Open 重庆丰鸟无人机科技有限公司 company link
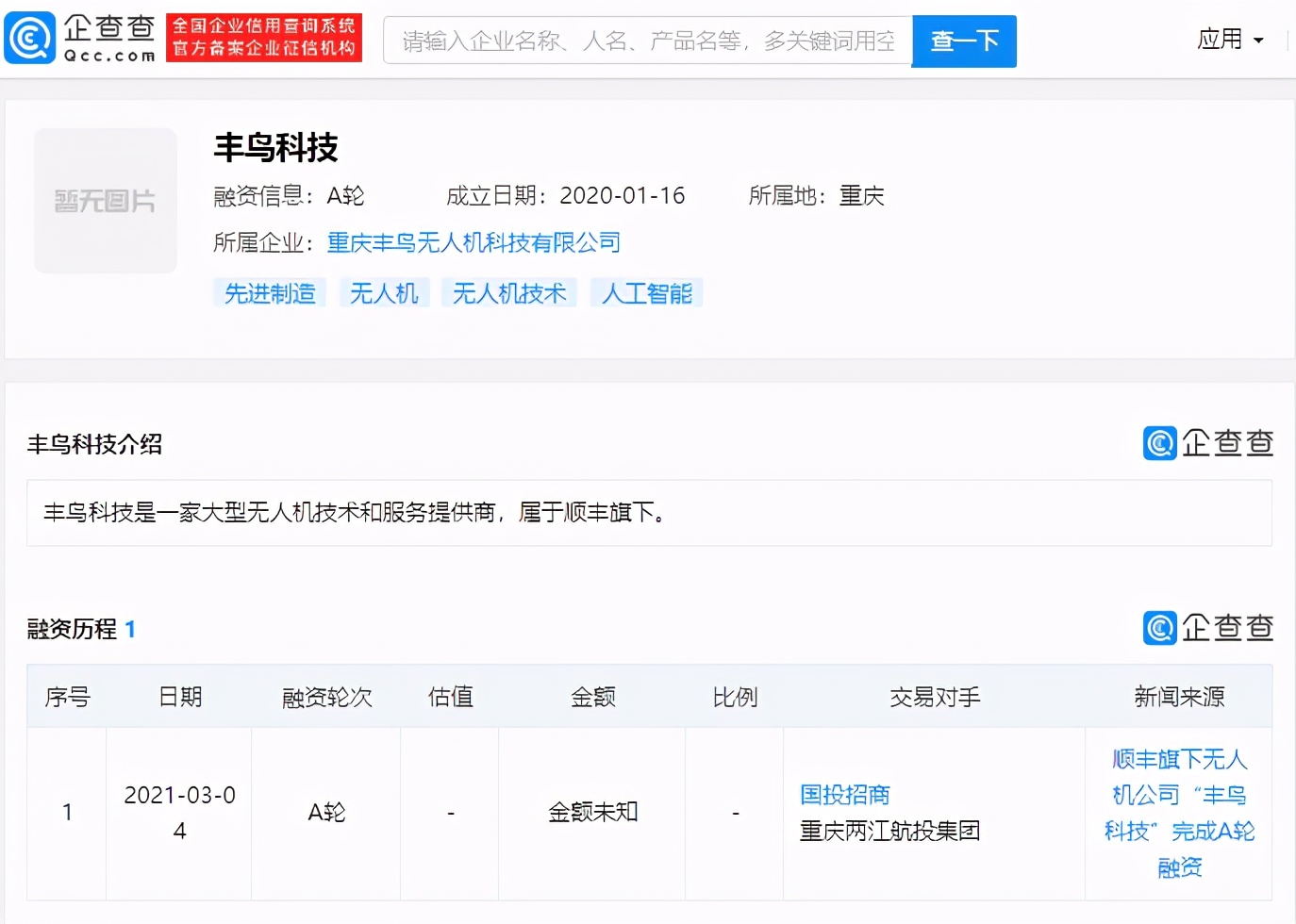The height and width of the screenshot is (924, 1296). coord(474,243)
